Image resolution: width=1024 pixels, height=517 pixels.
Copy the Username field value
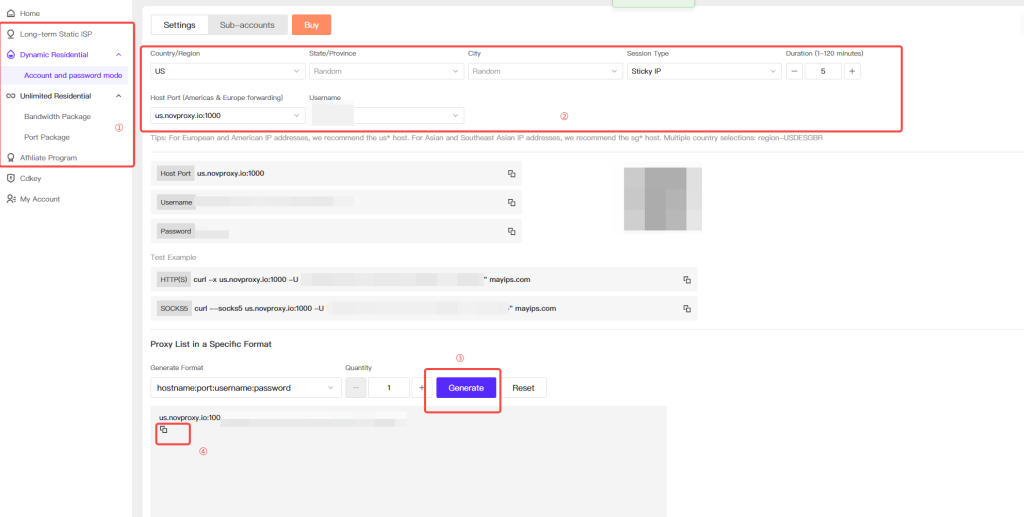(x=511, y=202)
